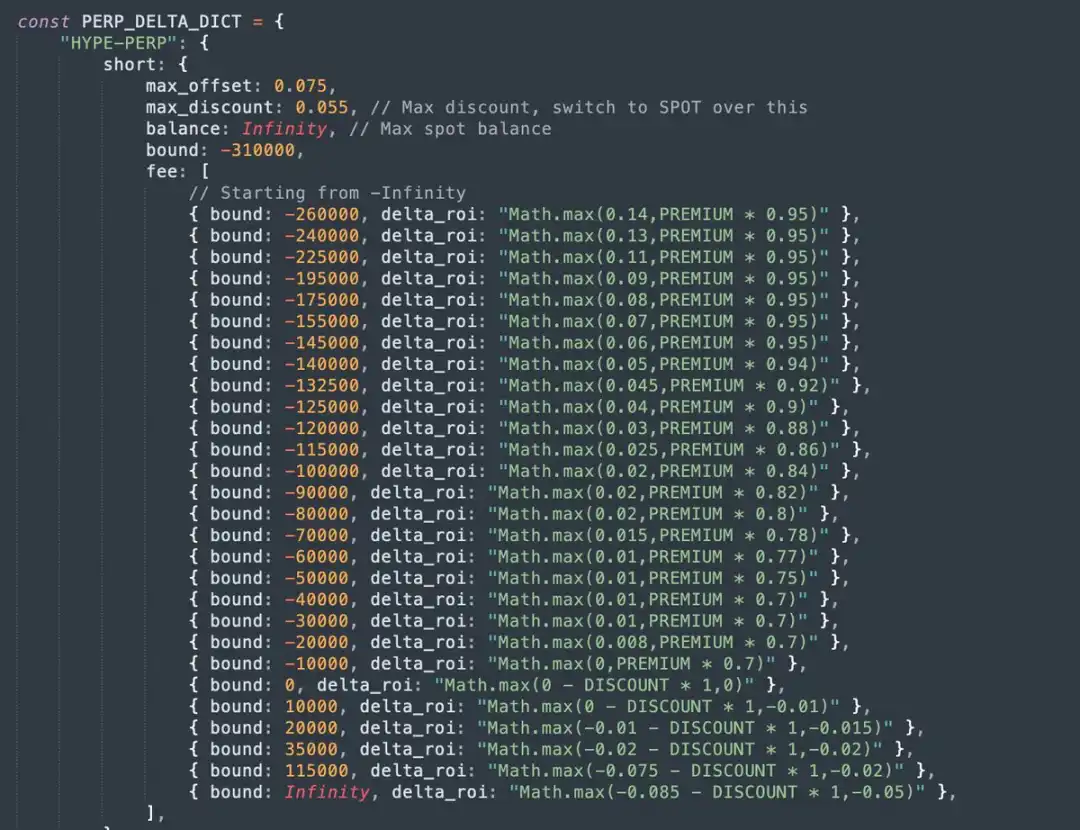1080x830 pixels.
Task: Click the last Infinity bound in fee array
Action: tap(327, 791)
